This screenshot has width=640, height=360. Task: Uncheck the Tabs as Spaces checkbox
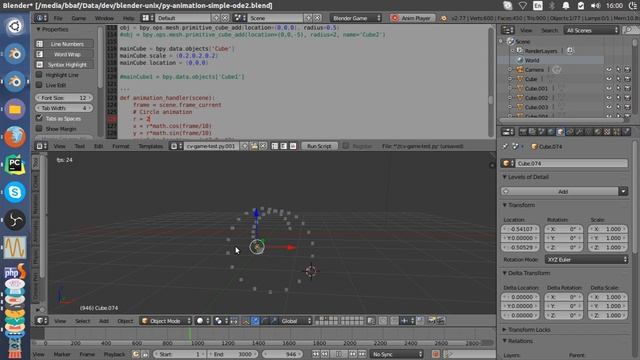click(39, 118)
